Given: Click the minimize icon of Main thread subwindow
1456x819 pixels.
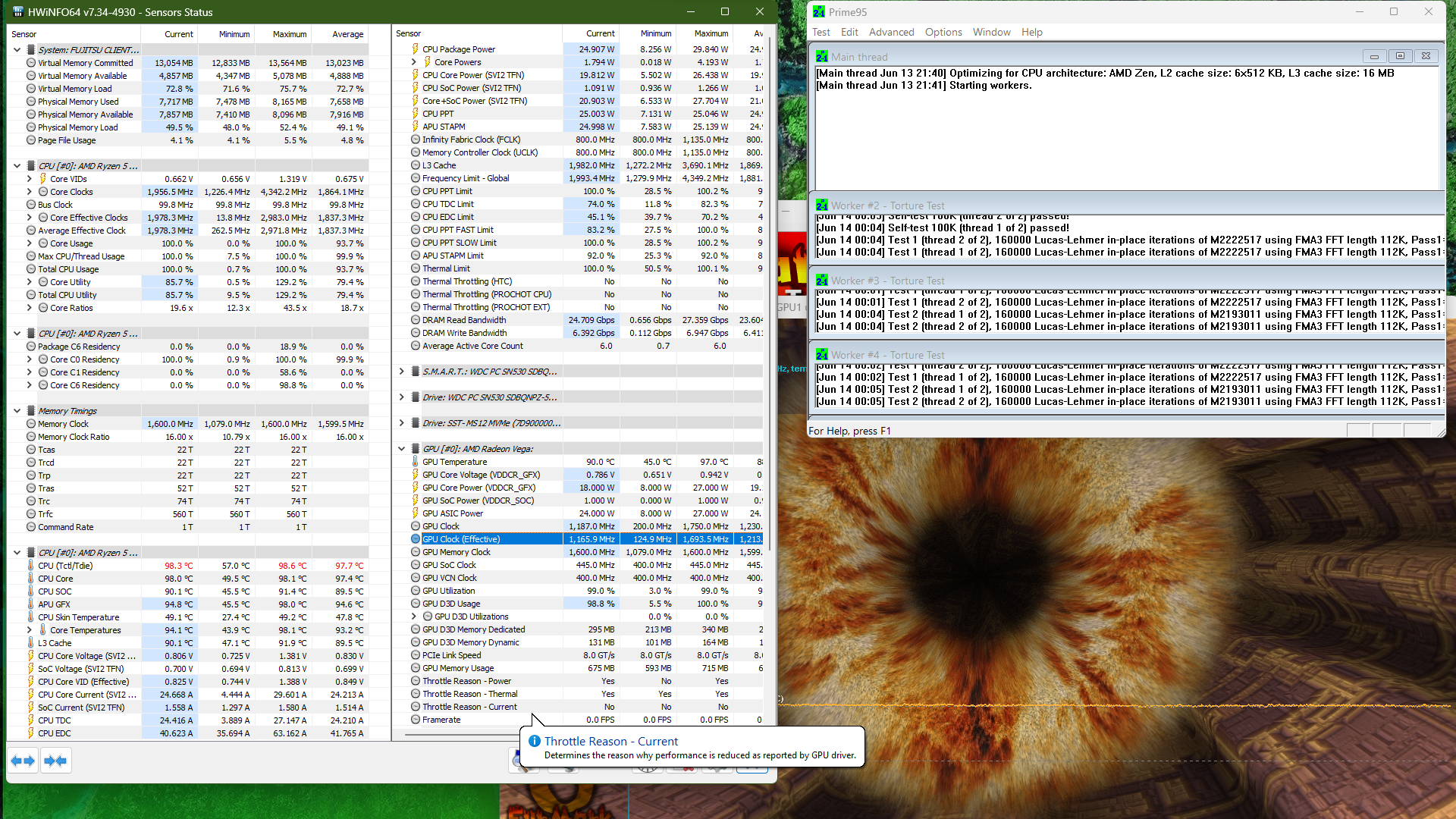Looking at the screenshot, I should [x=1374, y=56].
